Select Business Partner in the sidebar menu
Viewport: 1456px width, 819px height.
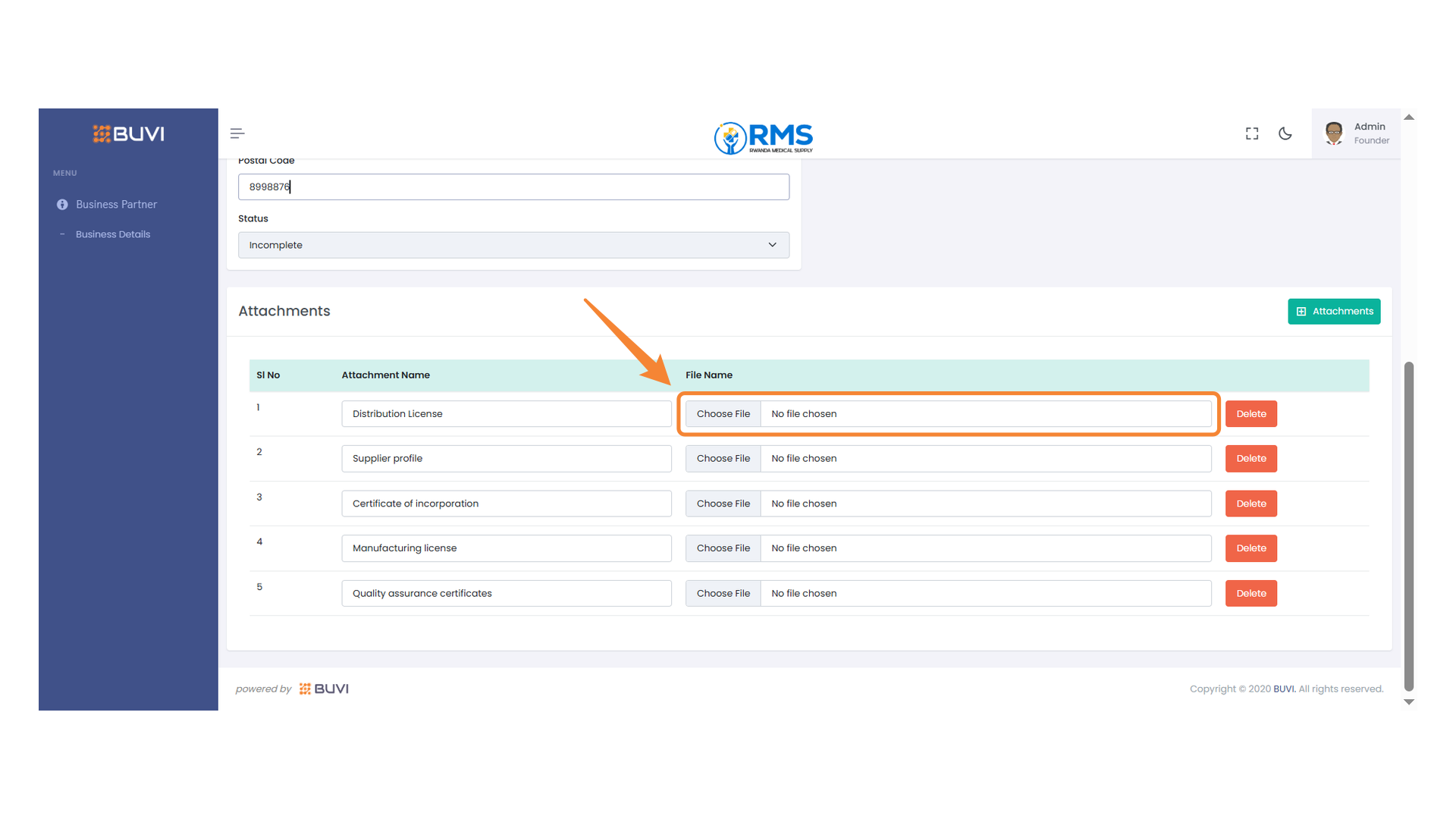tap(116, 204)
